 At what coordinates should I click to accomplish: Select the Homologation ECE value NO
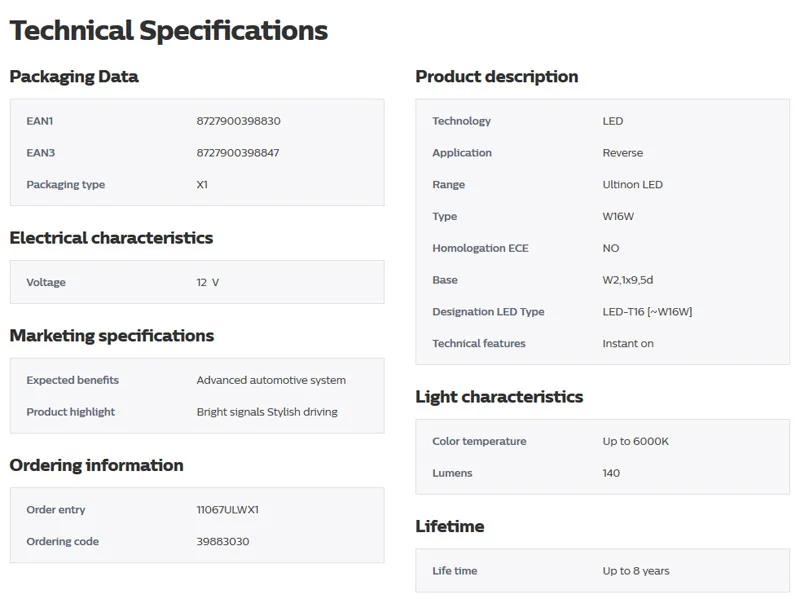tap(611, 248)
